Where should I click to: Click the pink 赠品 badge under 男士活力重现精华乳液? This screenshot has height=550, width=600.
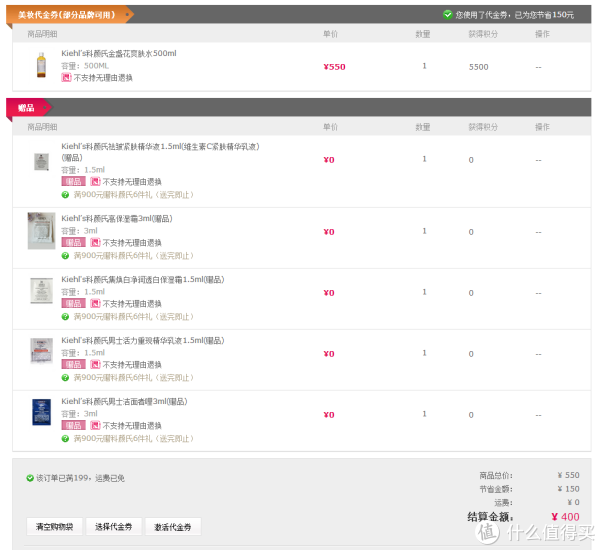click(73, 364)
